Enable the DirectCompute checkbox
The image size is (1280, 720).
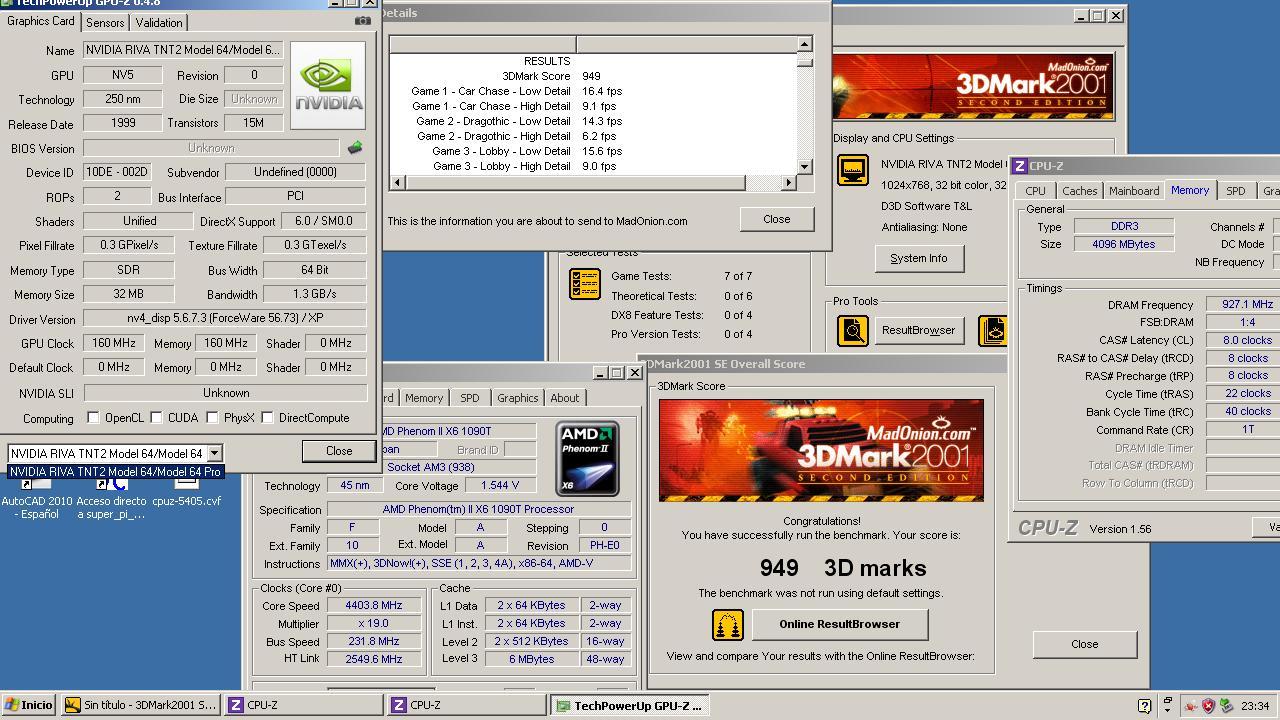pos(267,418)
